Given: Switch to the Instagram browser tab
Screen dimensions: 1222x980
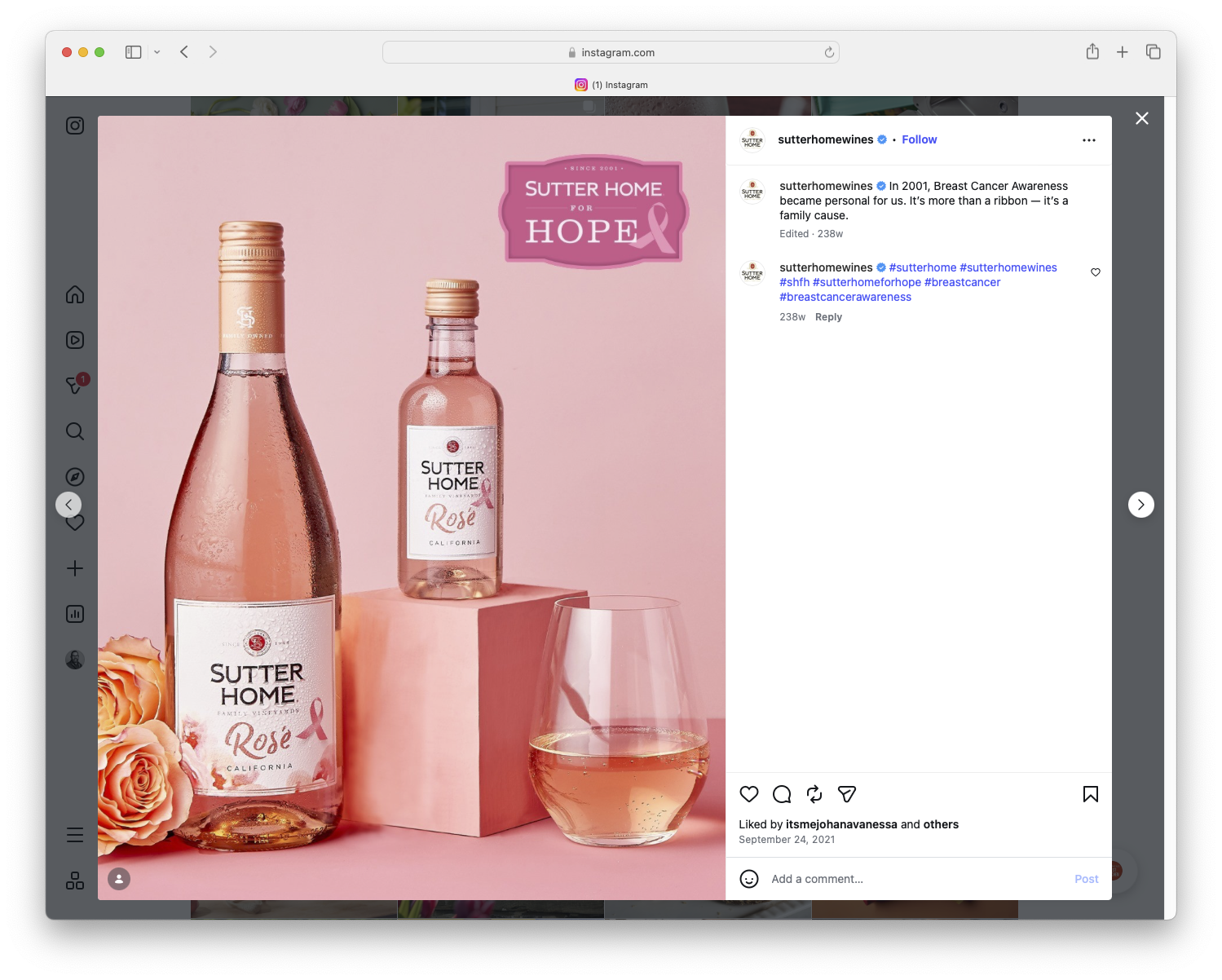Looking at the screenshot, I should pyautogui.click(x=611, y=85).
